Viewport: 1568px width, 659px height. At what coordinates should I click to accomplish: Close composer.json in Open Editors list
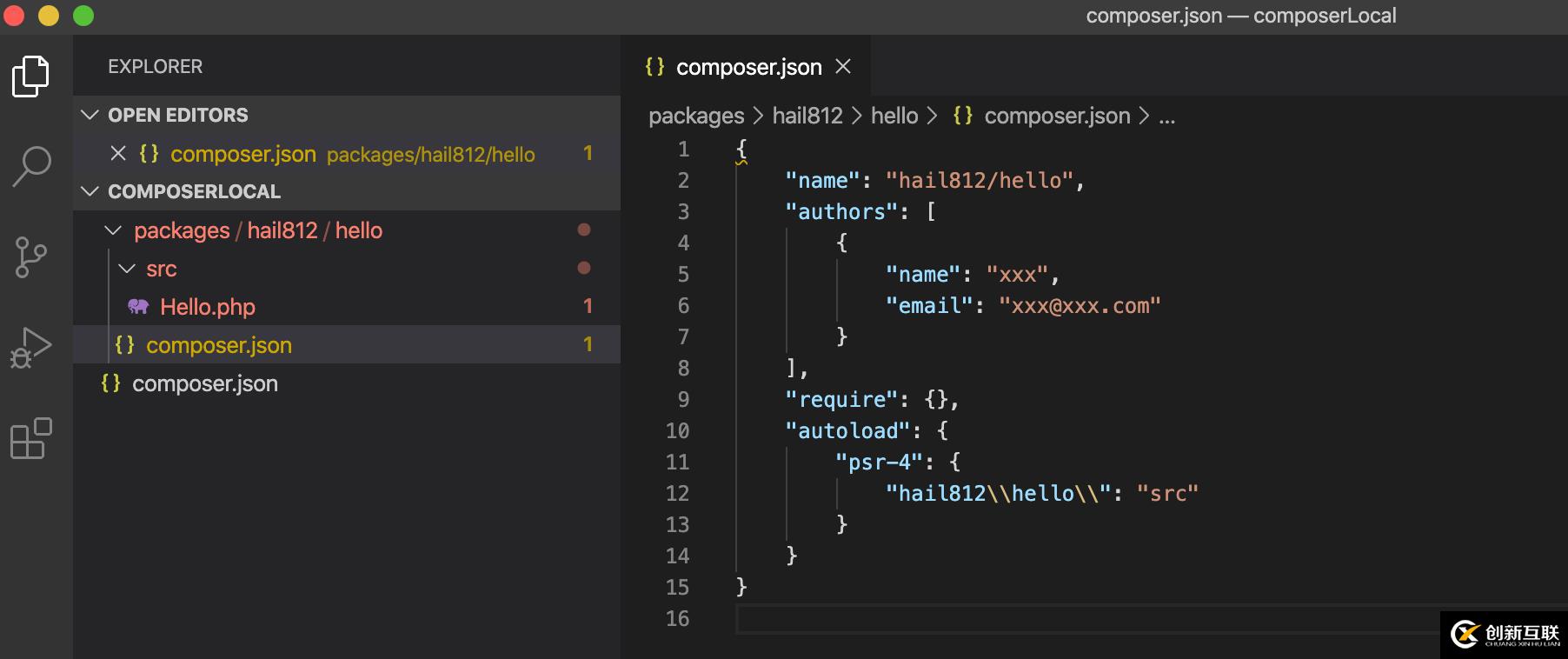118,154
